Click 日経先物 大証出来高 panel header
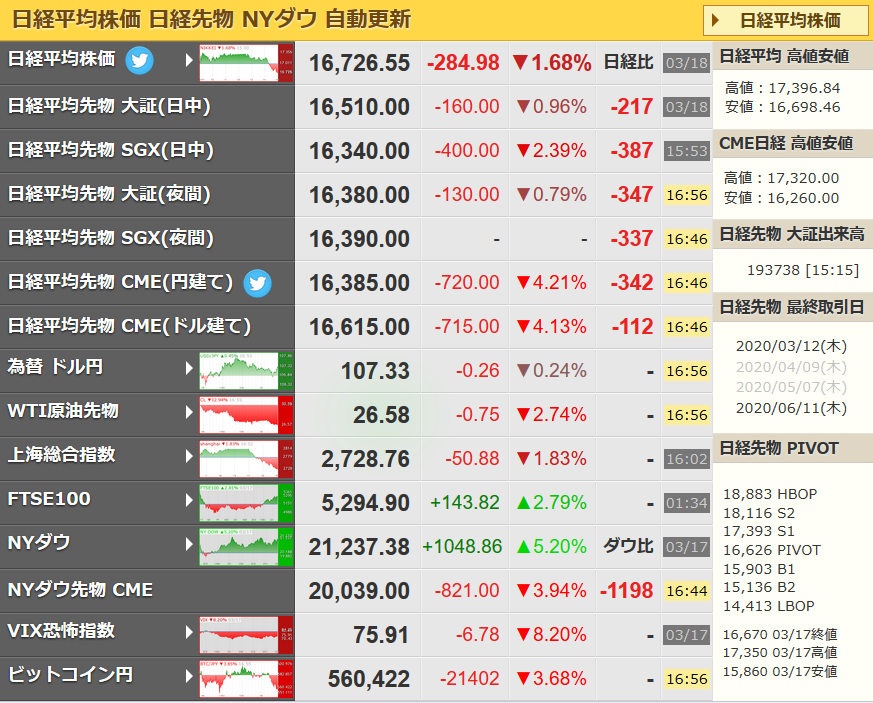This screenshot has width=873, height=703. 793,234
